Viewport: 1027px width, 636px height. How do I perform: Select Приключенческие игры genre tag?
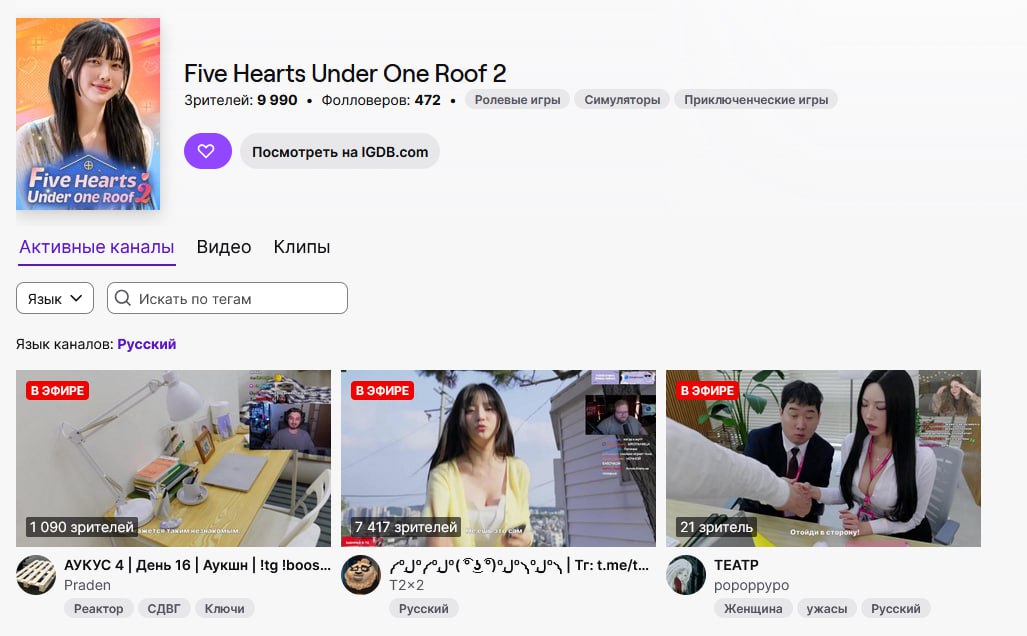tap(756, 100)
